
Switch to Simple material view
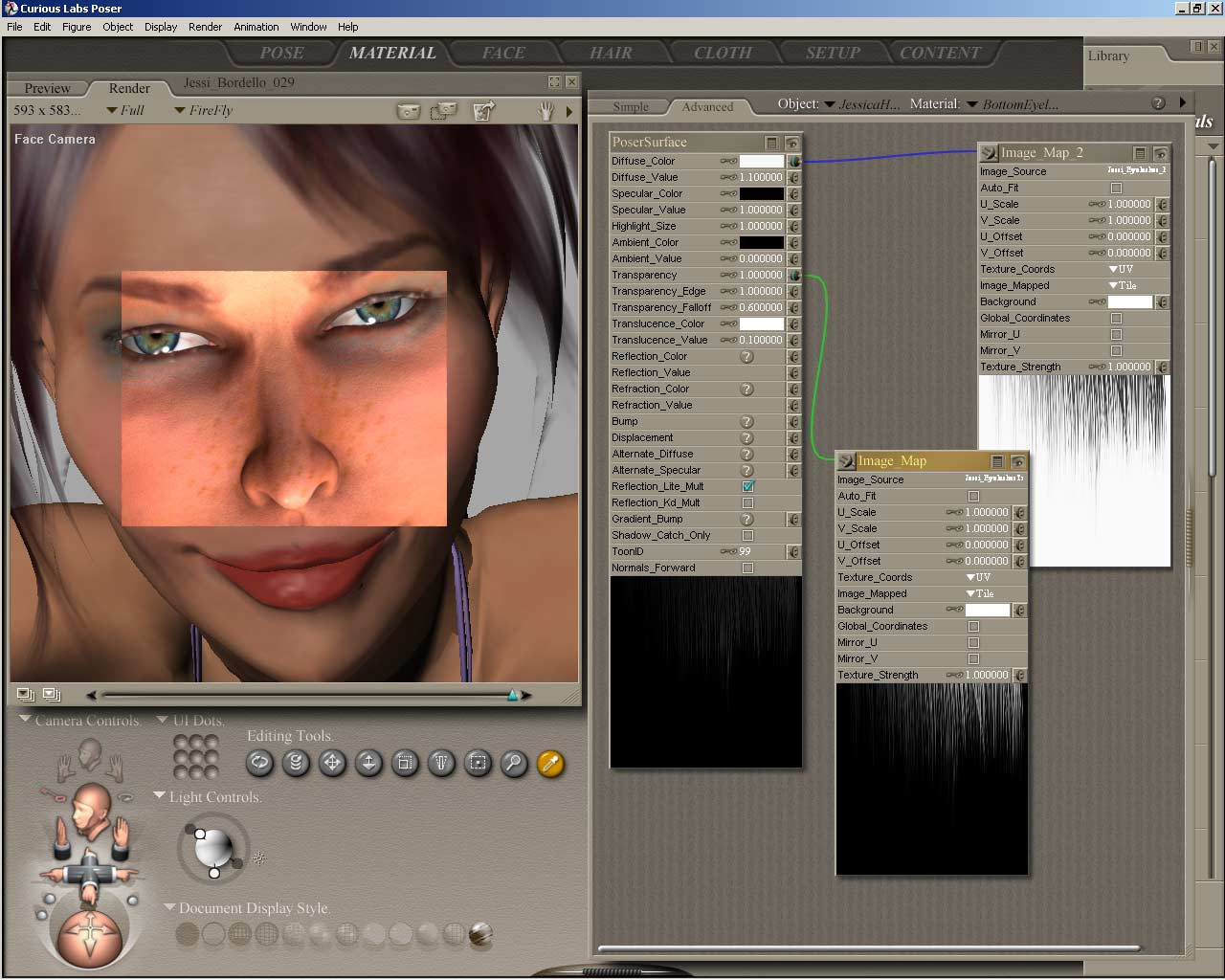[x=631, y=106]
